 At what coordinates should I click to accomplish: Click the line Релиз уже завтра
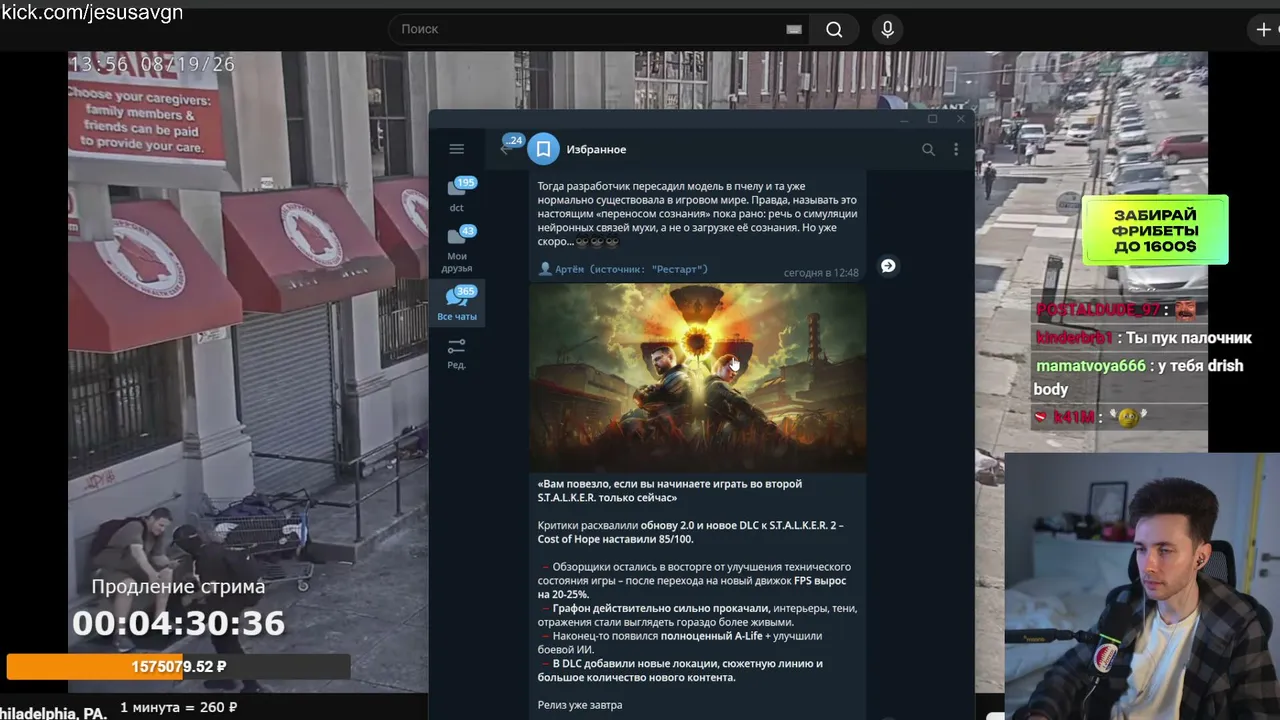580,705
